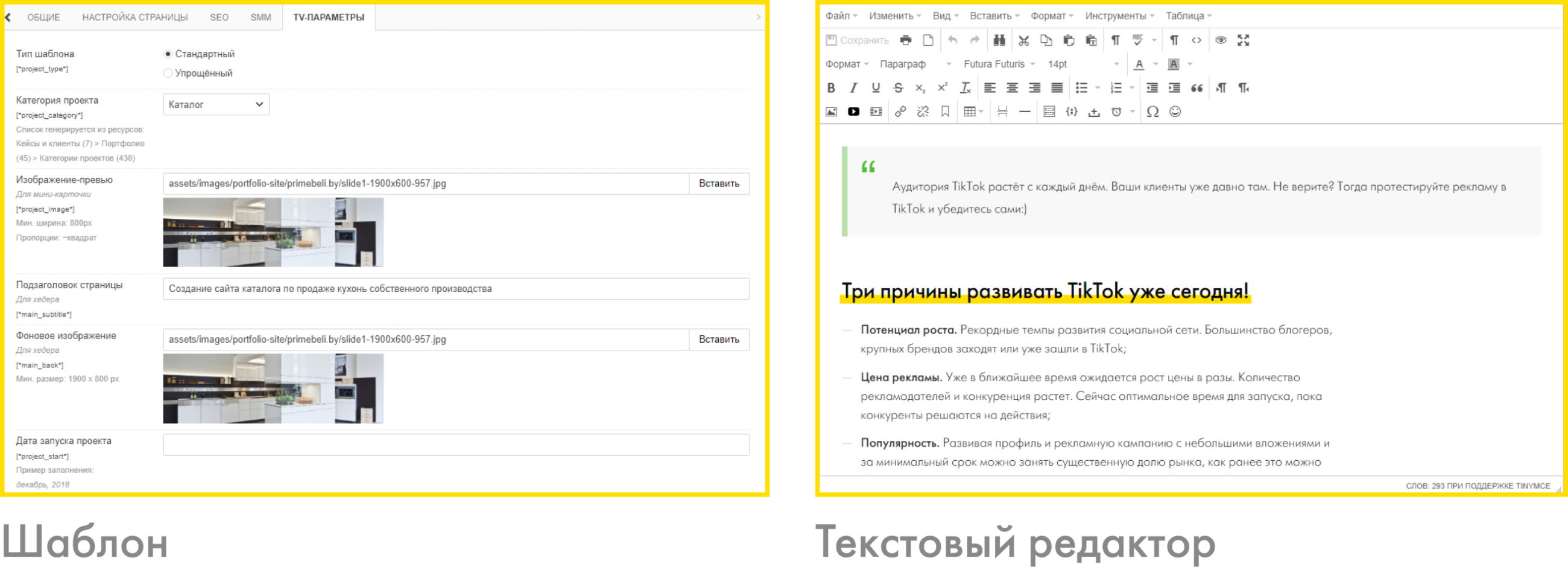Switch editor to fullscreen mode
This screenshot has width=1568, height=573.
coord(1244,40)
